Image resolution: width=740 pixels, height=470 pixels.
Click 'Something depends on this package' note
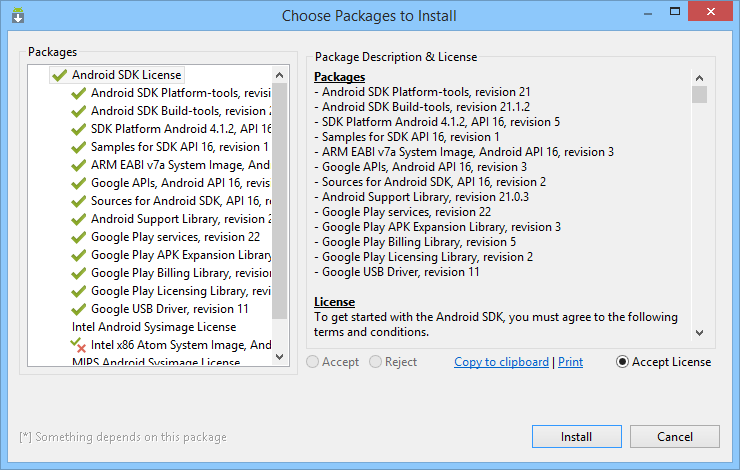coord(123,437)
